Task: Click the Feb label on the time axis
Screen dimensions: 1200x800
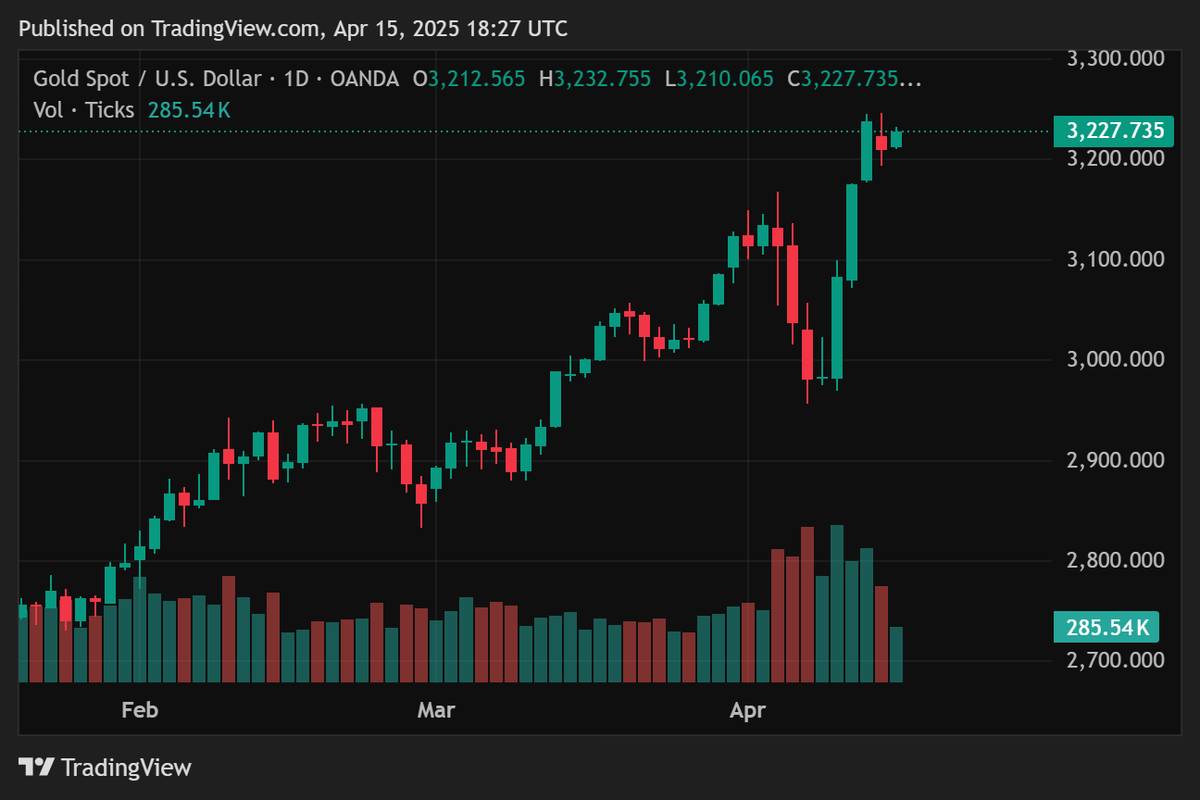Action: tap(139, 710)
